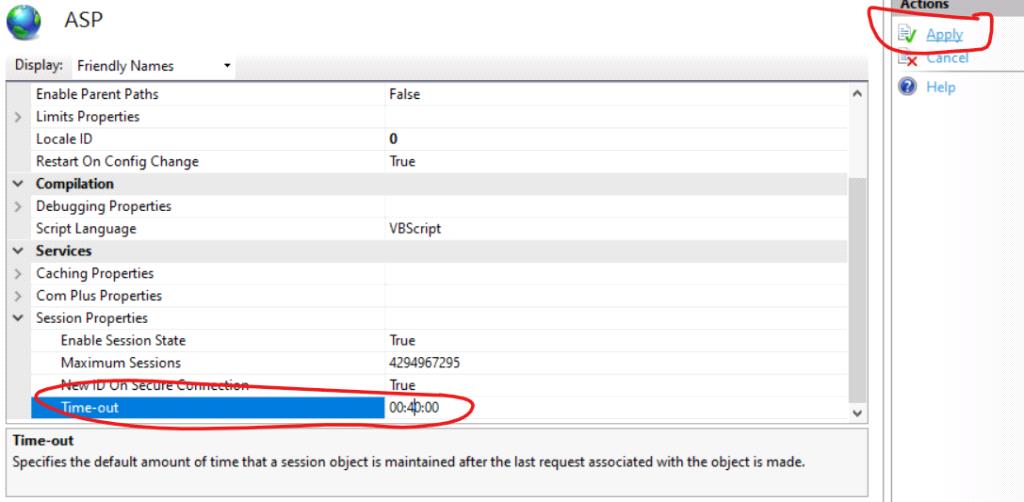The image size is (1024, 502).
Task: Expand Debugging Properties
Action: point(18,206)
